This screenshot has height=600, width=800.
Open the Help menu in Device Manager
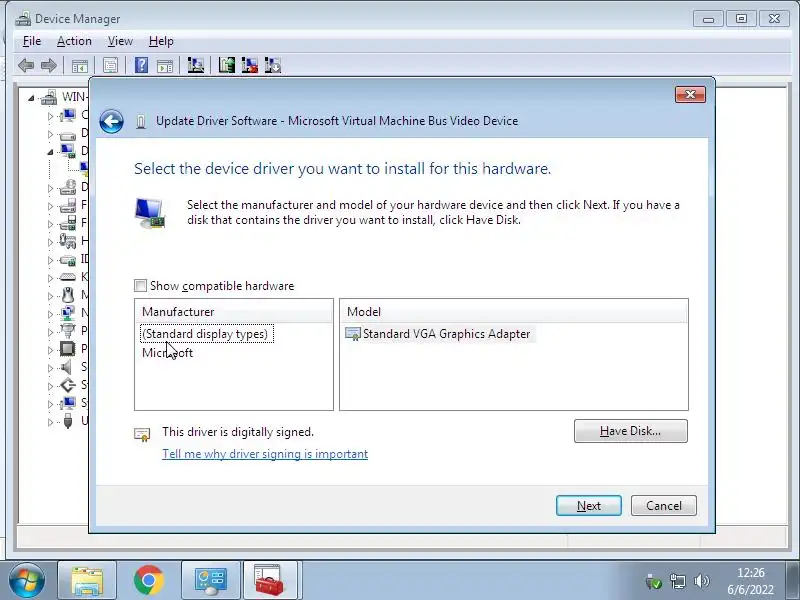[161, 41]
